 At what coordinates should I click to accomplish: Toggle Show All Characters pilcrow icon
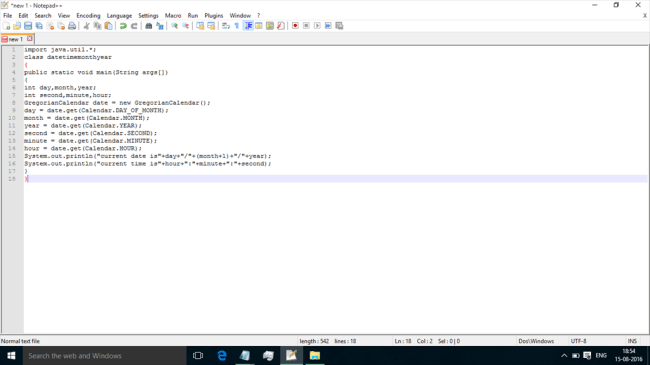(237, 26)
